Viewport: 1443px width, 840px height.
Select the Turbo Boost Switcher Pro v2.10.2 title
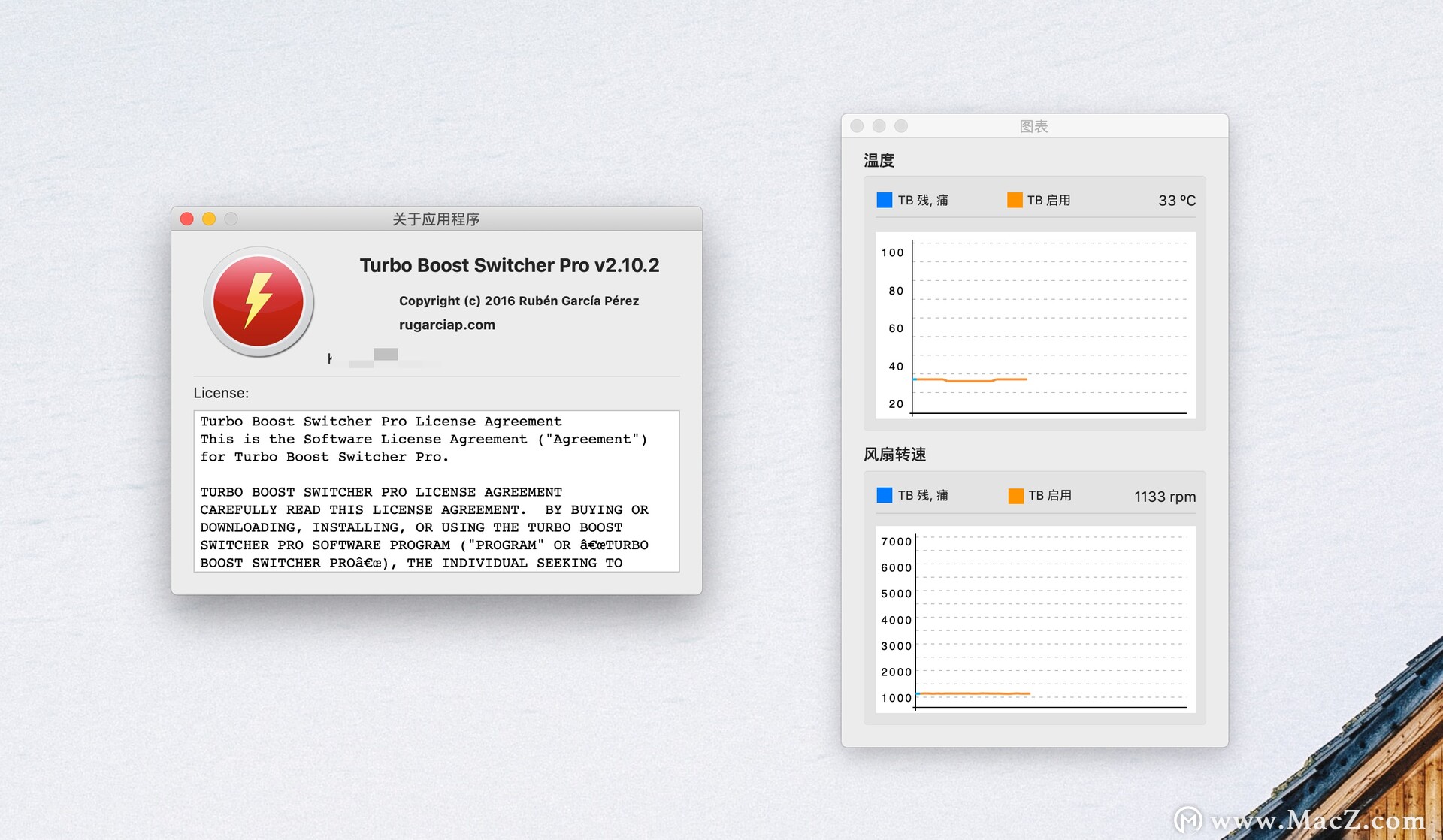tap(510, 265)
